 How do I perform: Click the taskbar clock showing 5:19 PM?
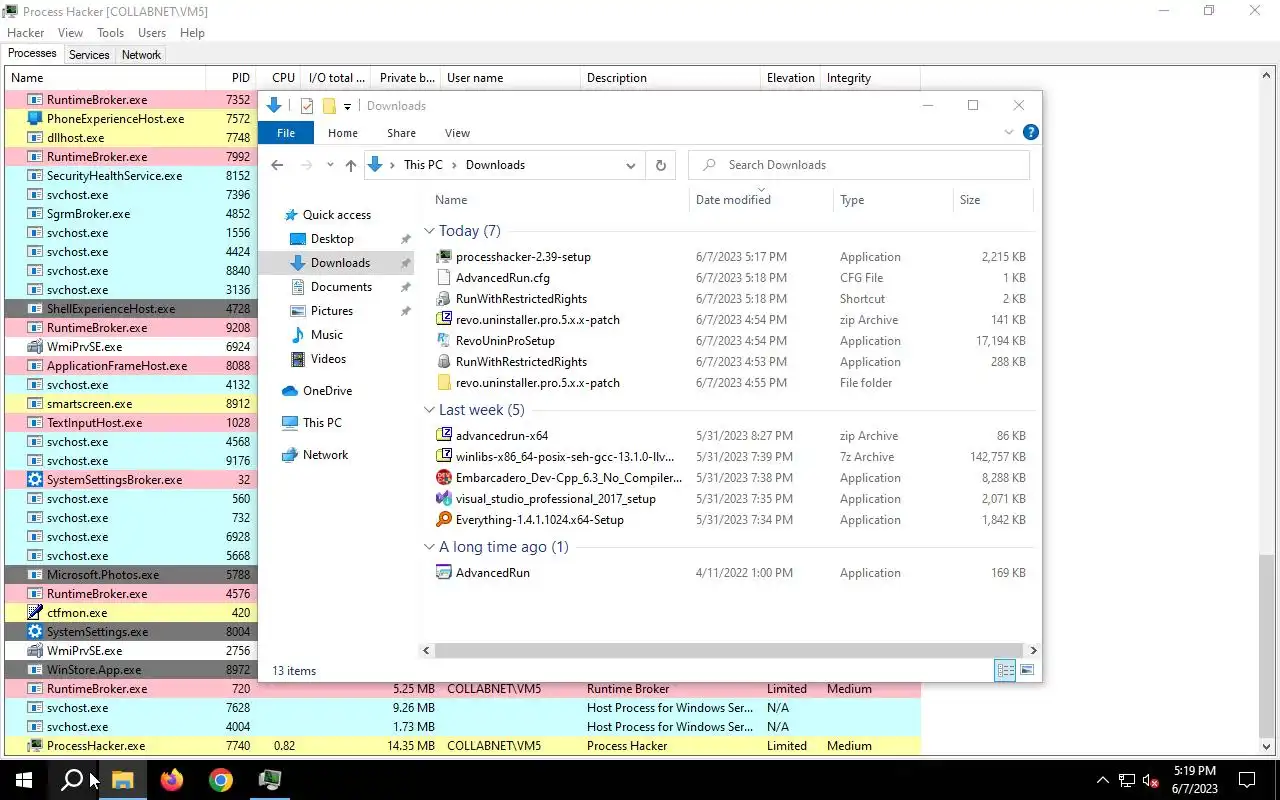(x=1193, y=780)
